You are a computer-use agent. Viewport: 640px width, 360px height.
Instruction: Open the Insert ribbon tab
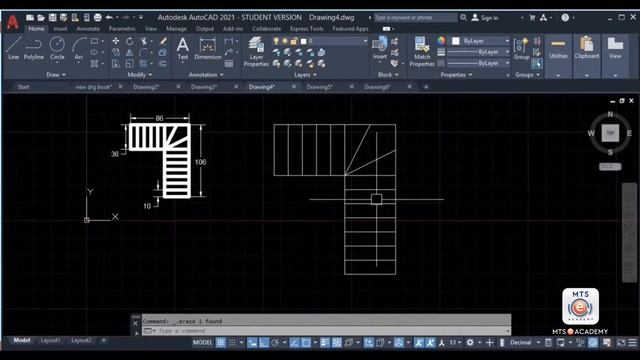[x=60, y=29]
